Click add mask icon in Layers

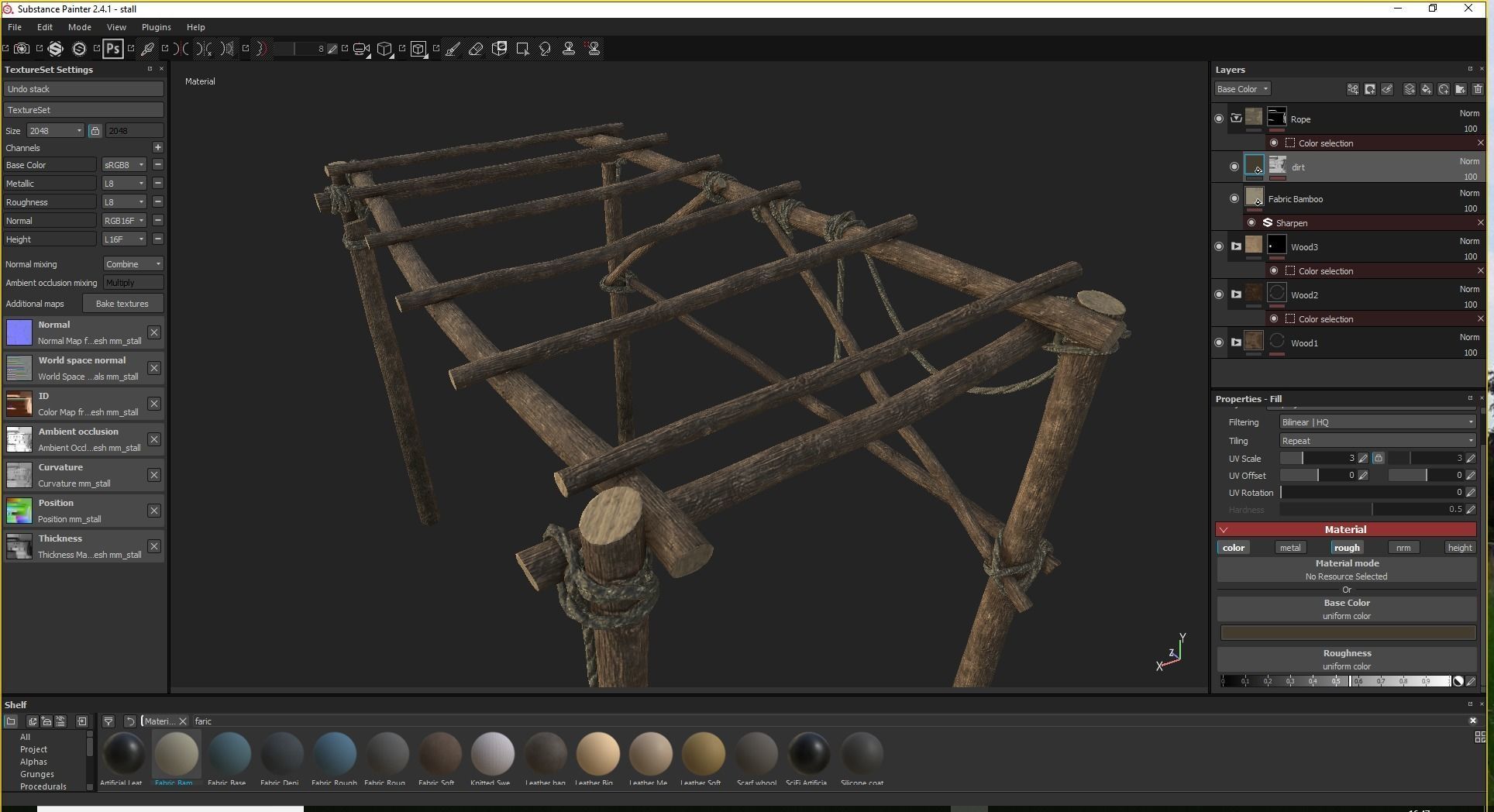[x=1370, y=89]
